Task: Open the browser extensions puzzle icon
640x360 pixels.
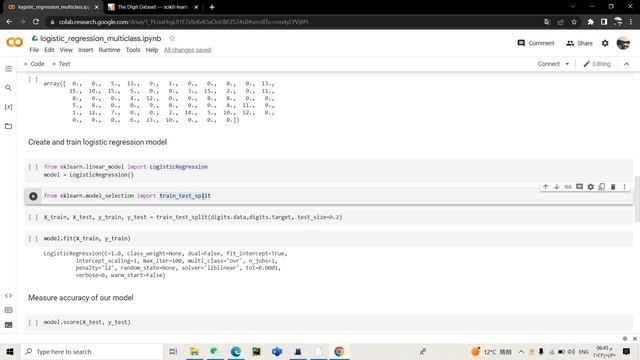Action: [x=591, y=22]
